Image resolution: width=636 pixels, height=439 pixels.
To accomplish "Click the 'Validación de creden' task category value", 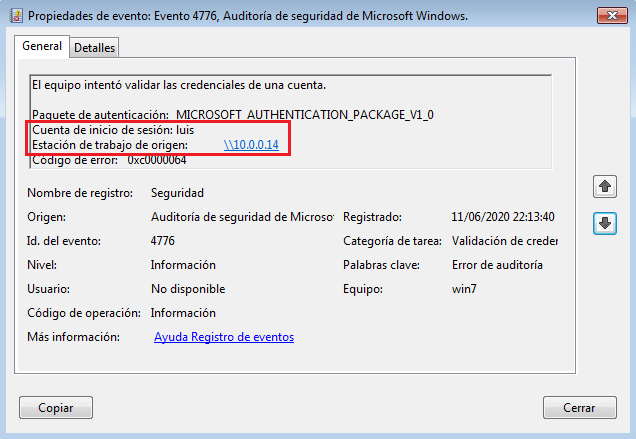I will coord(505,241).
